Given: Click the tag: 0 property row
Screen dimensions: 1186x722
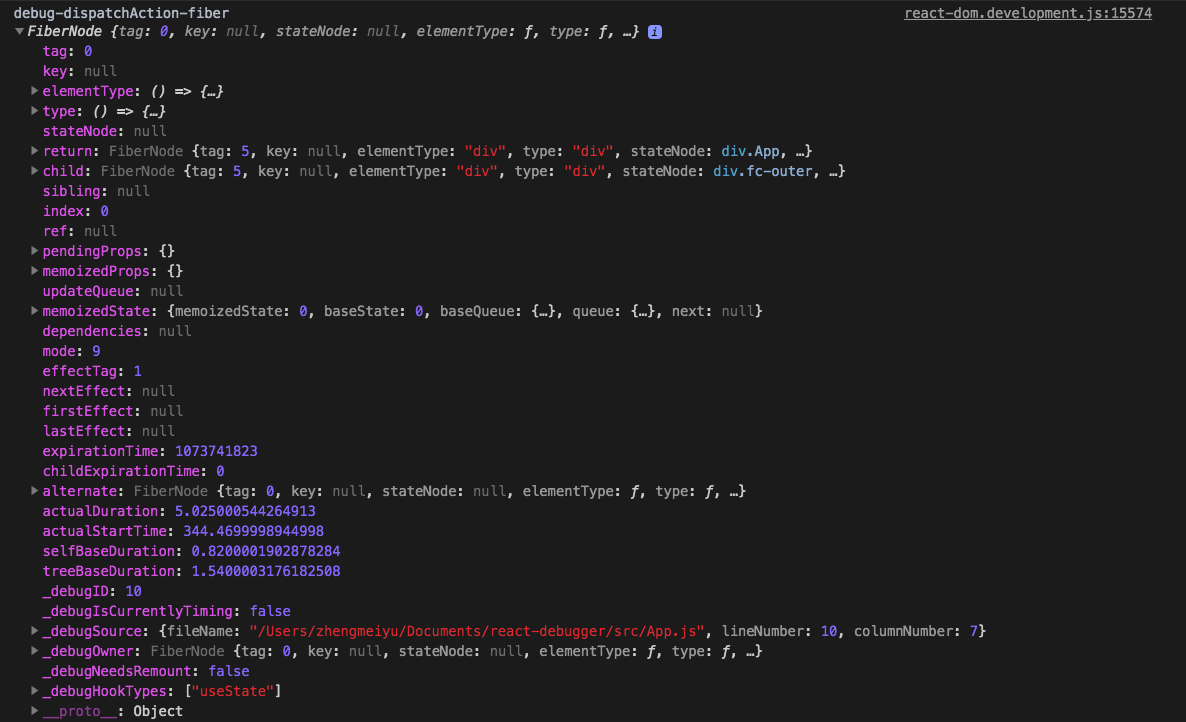Looking at the screenshot, I should [x=67, y=51].
